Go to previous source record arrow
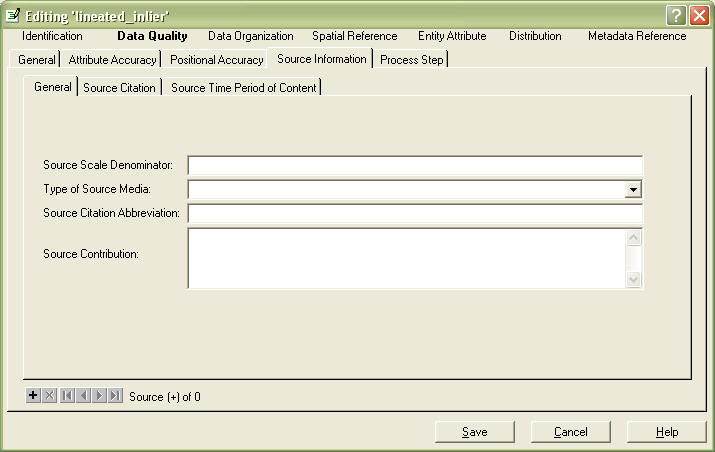 tap(83, 396)
